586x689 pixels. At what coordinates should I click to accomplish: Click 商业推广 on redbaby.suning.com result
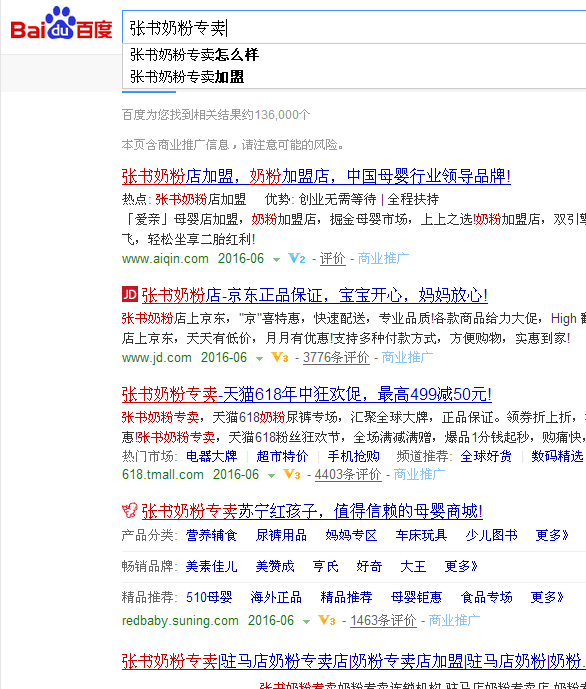click(x=454, y=620)
